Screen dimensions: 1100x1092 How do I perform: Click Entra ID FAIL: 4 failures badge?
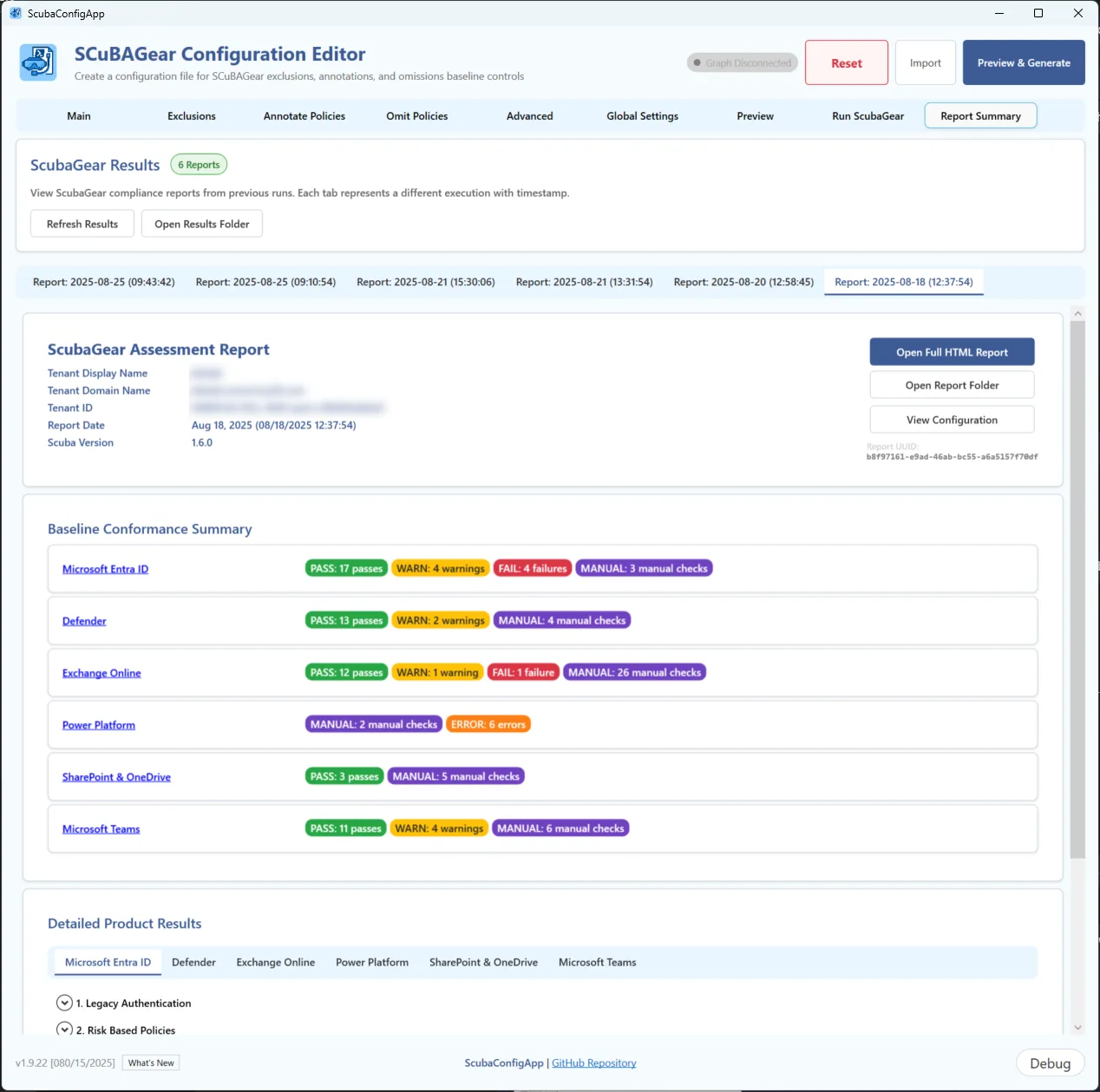pos(533,568)
